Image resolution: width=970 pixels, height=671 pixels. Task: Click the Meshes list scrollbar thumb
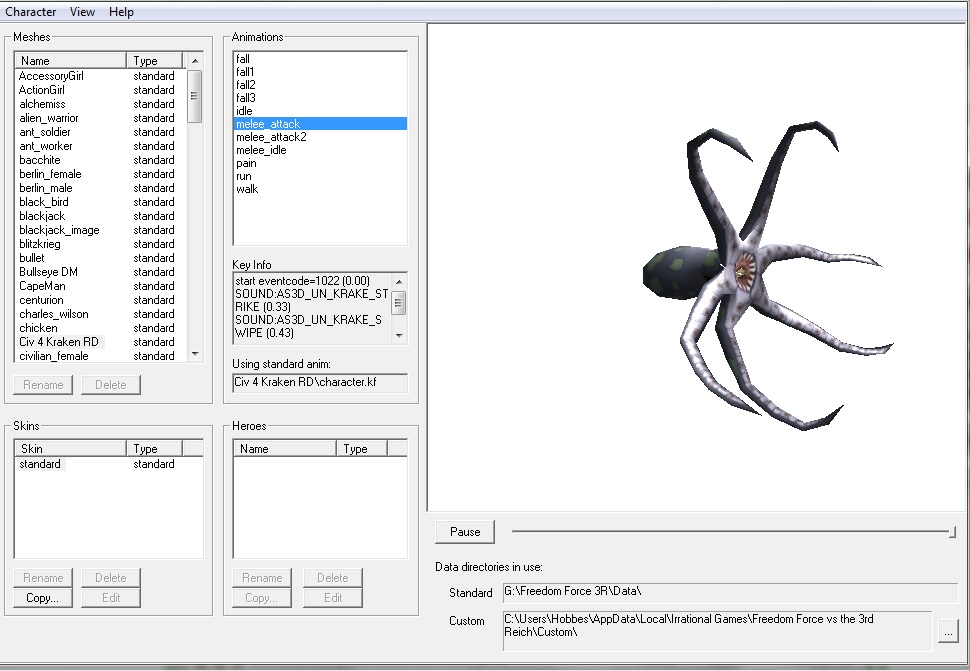coord(194,96)
